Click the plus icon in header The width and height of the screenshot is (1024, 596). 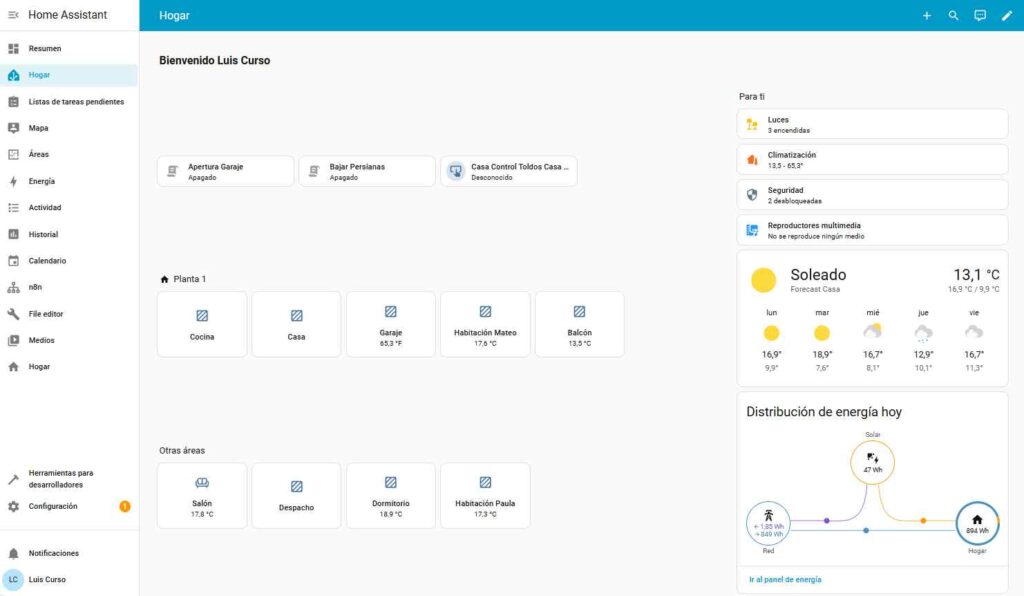(926, 16)
